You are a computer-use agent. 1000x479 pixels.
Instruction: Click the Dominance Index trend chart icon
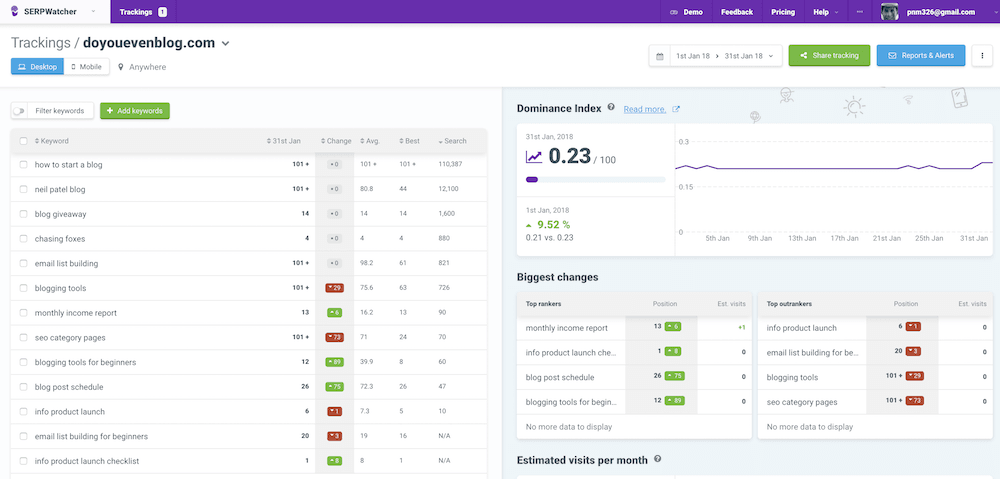tap(534, 157)
